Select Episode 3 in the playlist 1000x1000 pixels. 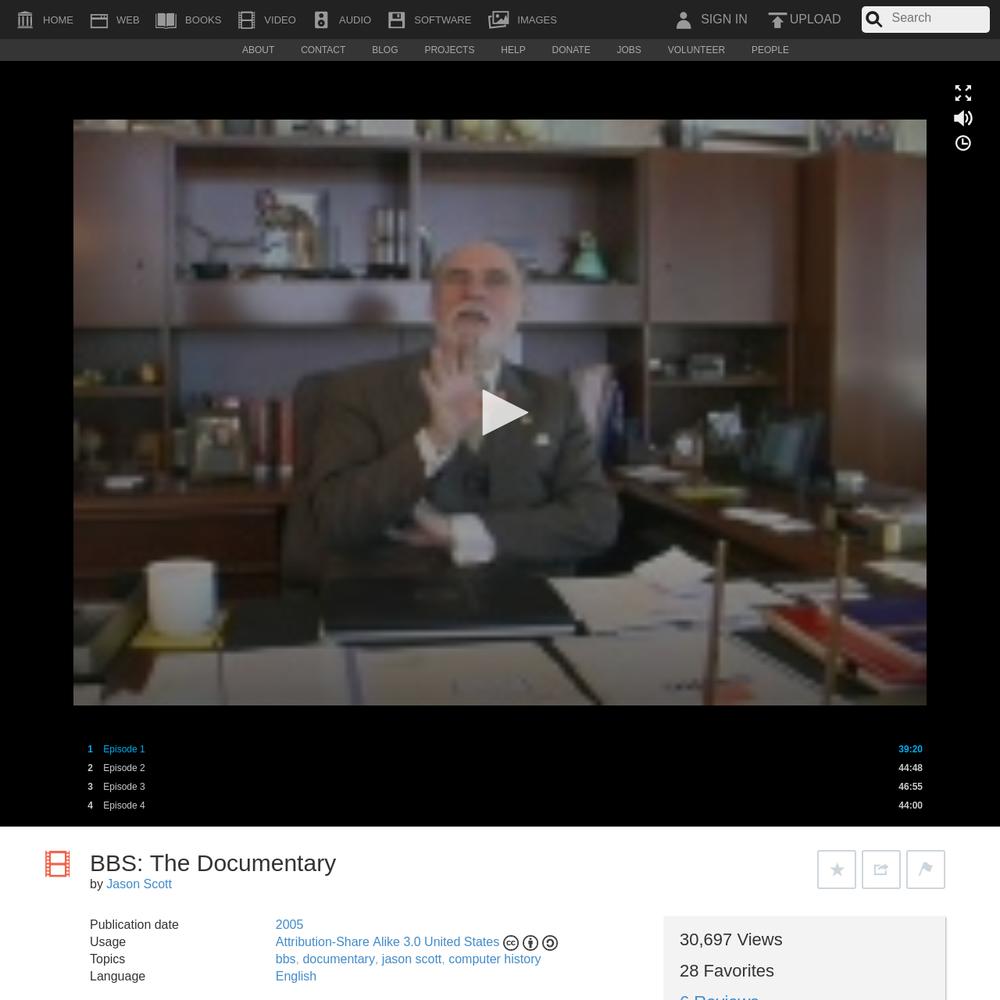click(x=124, y=786)
